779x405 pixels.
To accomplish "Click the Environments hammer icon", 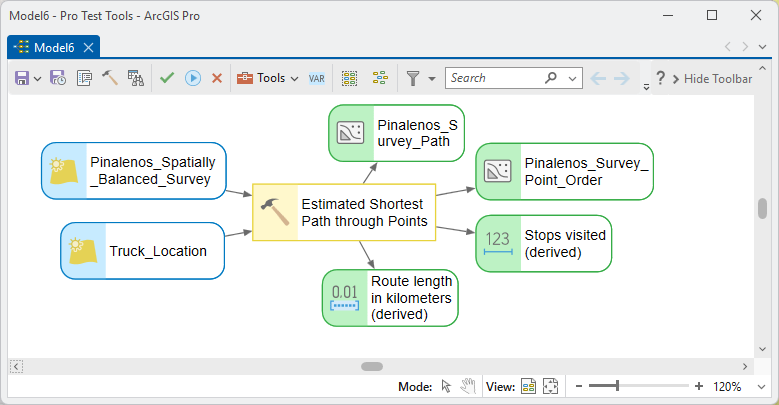I will pos(110,78).
